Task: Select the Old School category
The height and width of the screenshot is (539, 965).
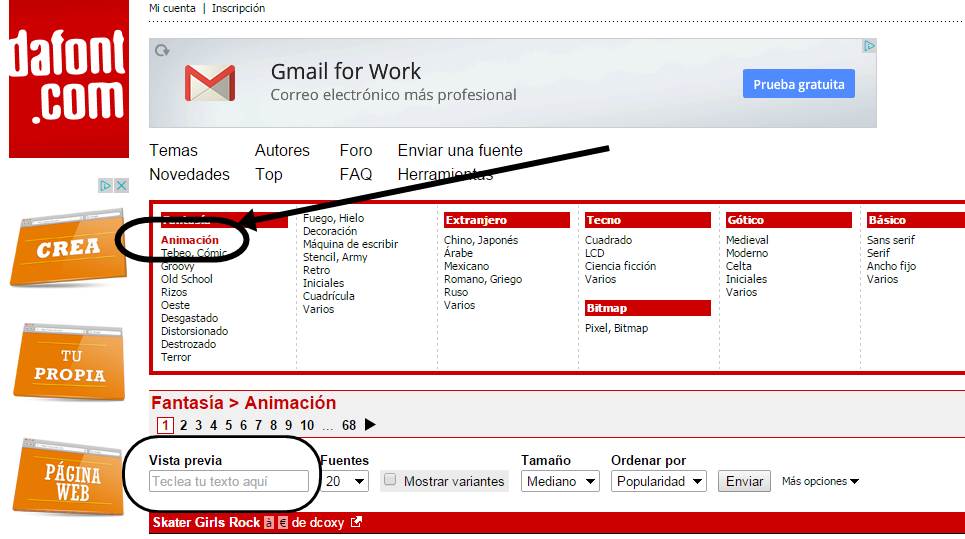Action: [x=186, y=279]
